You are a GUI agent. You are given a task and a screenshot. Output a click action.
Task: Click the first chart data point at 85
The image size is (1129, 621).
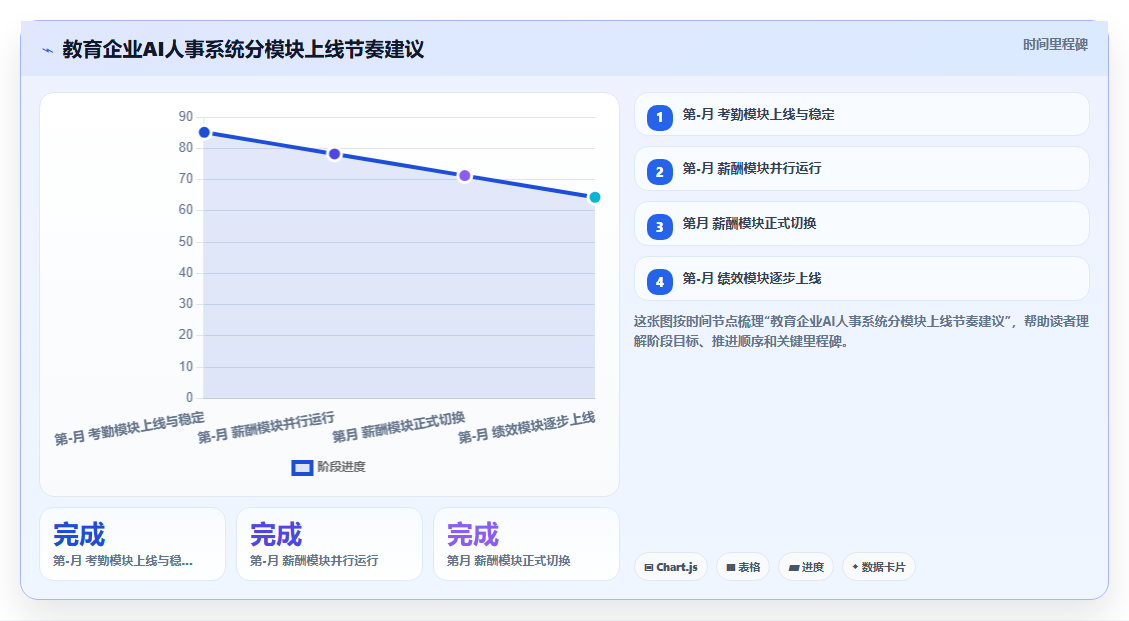tap(204, 133)
